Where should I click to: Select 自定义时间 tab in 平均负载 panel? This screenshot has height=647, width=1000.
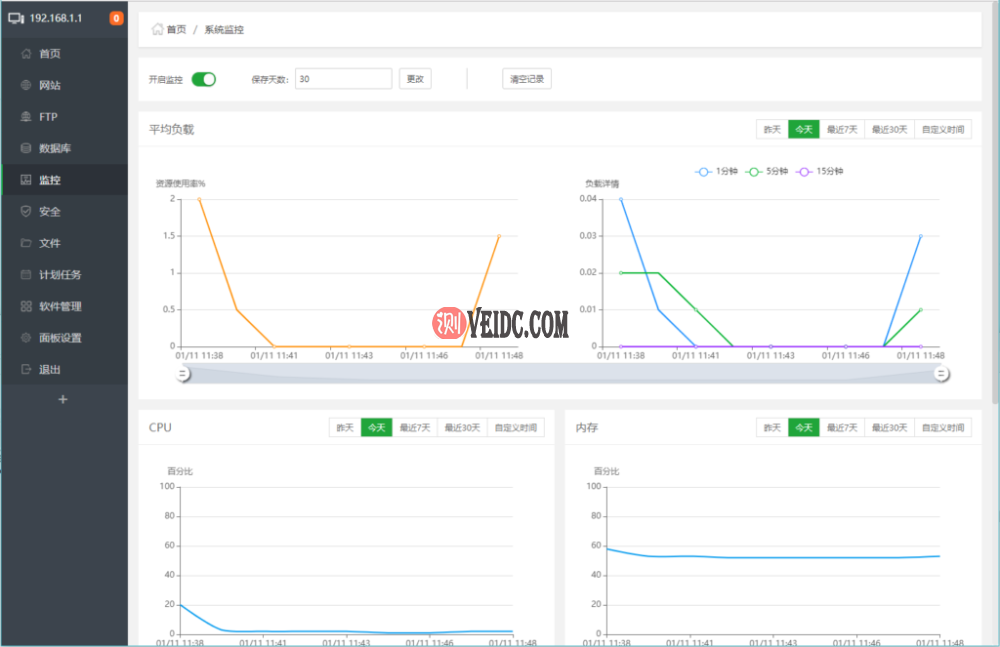pos(943,130)
